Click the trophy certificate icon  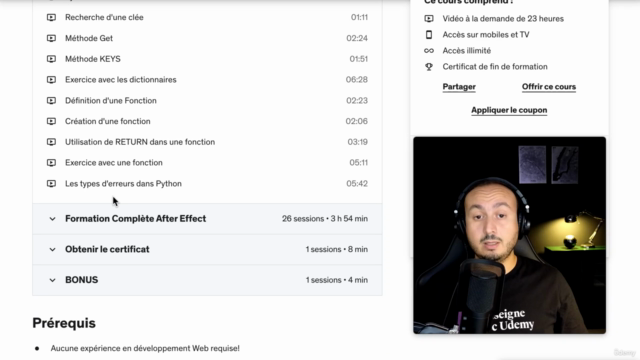429,67
